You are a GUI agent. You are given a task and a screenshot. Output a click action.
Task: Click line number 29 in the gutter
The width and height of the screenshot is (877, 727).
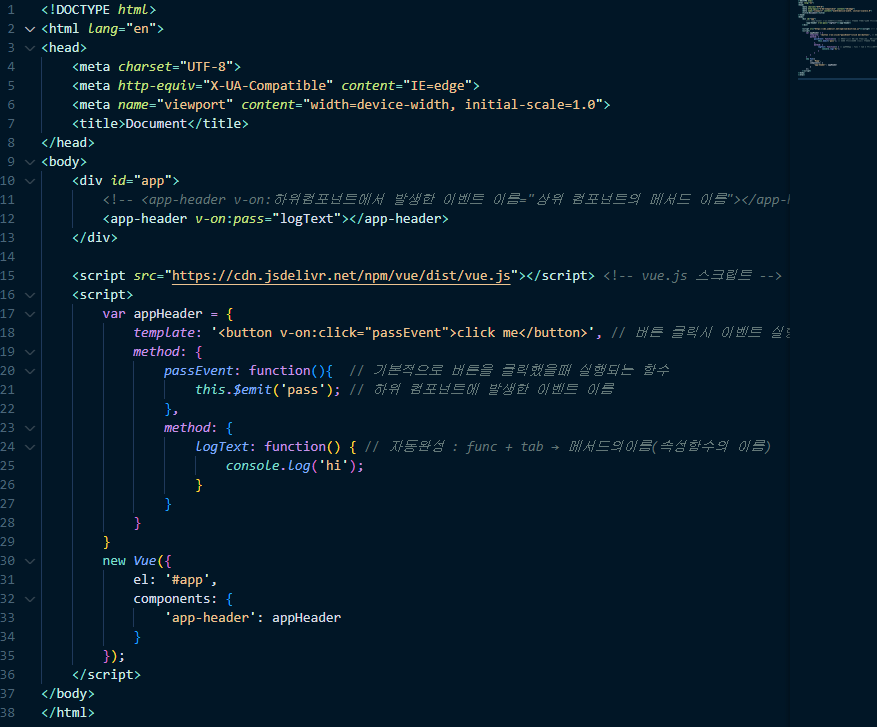click(x=8, y=541)
